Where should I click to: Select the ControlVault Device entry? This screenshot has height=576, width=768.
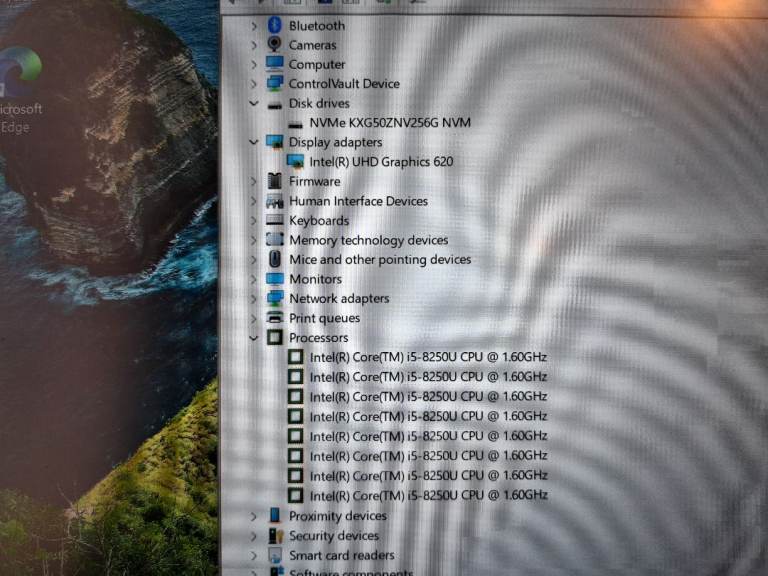[x=343, y=84]
